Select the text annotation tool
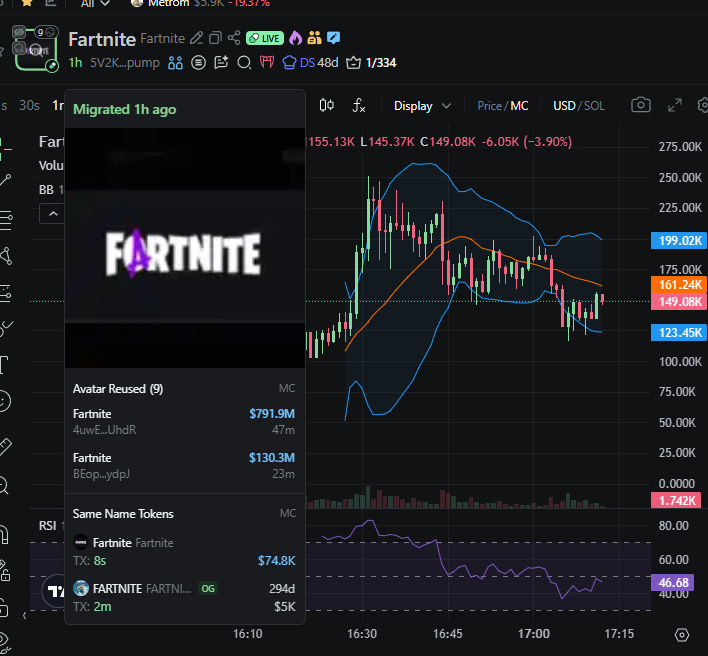Viewport: 708px width, 656px height. tap(4, 365)
